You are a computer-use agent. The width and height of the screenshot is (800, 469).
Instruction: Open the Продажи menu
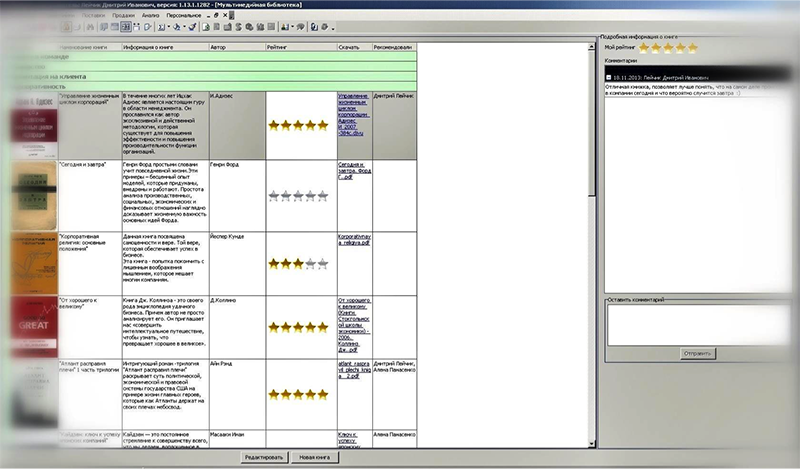(x=123, y=15)
